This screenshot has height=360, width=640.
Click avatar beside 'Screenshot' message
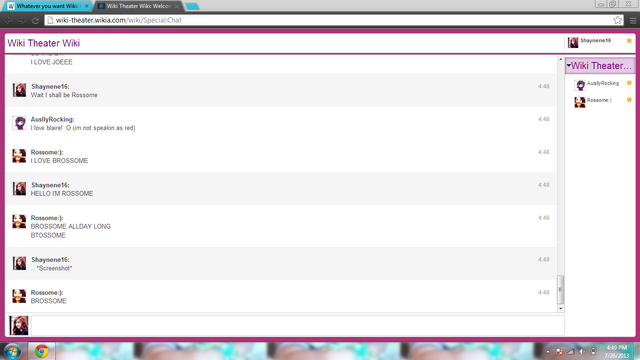[19, 263]
